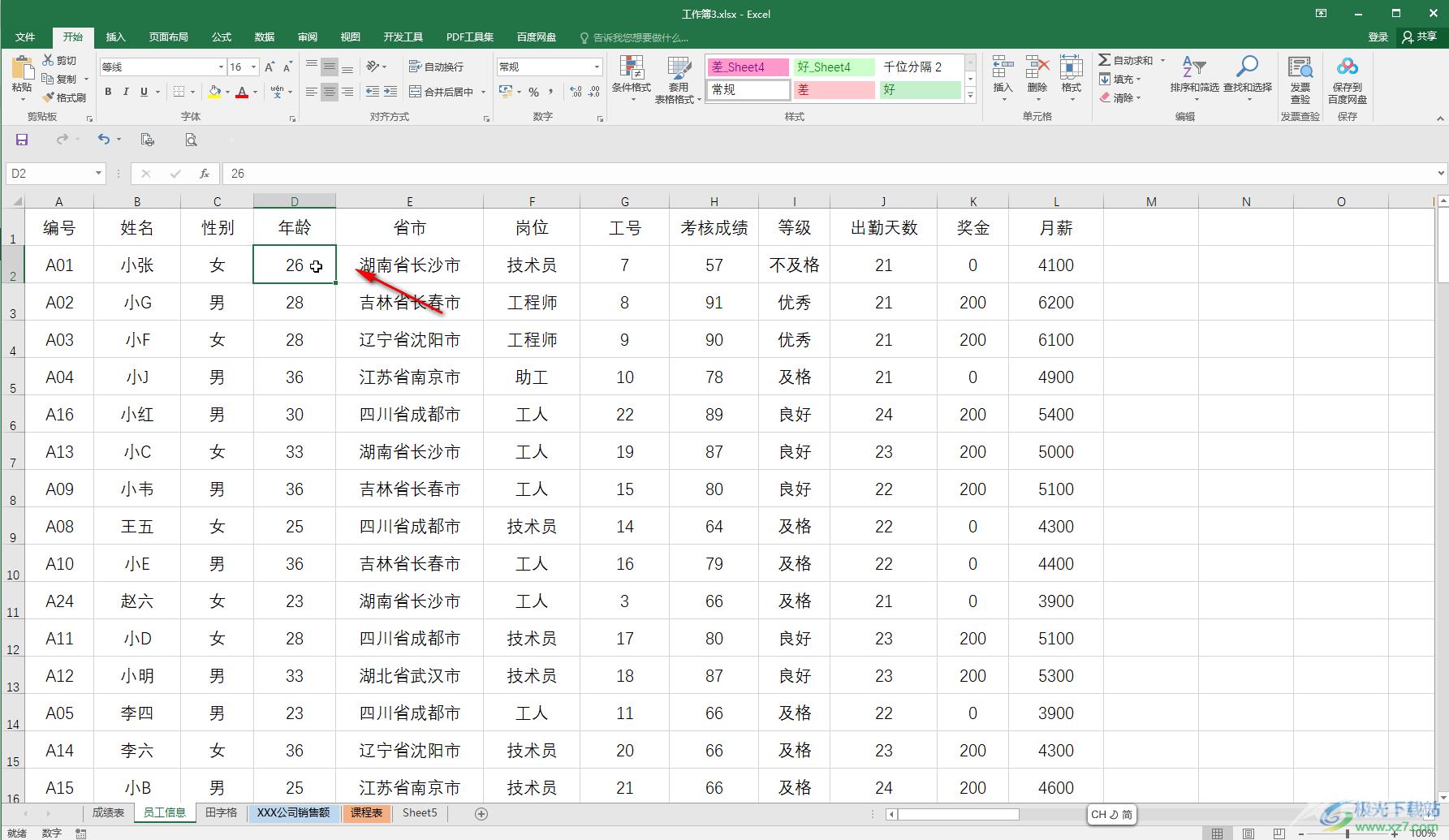
Task: Click the comma style icon
Action: tap(551, 92)
